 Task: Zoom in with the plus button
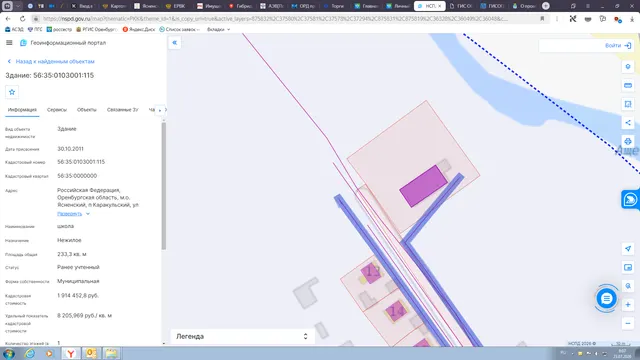pos(628,304)
